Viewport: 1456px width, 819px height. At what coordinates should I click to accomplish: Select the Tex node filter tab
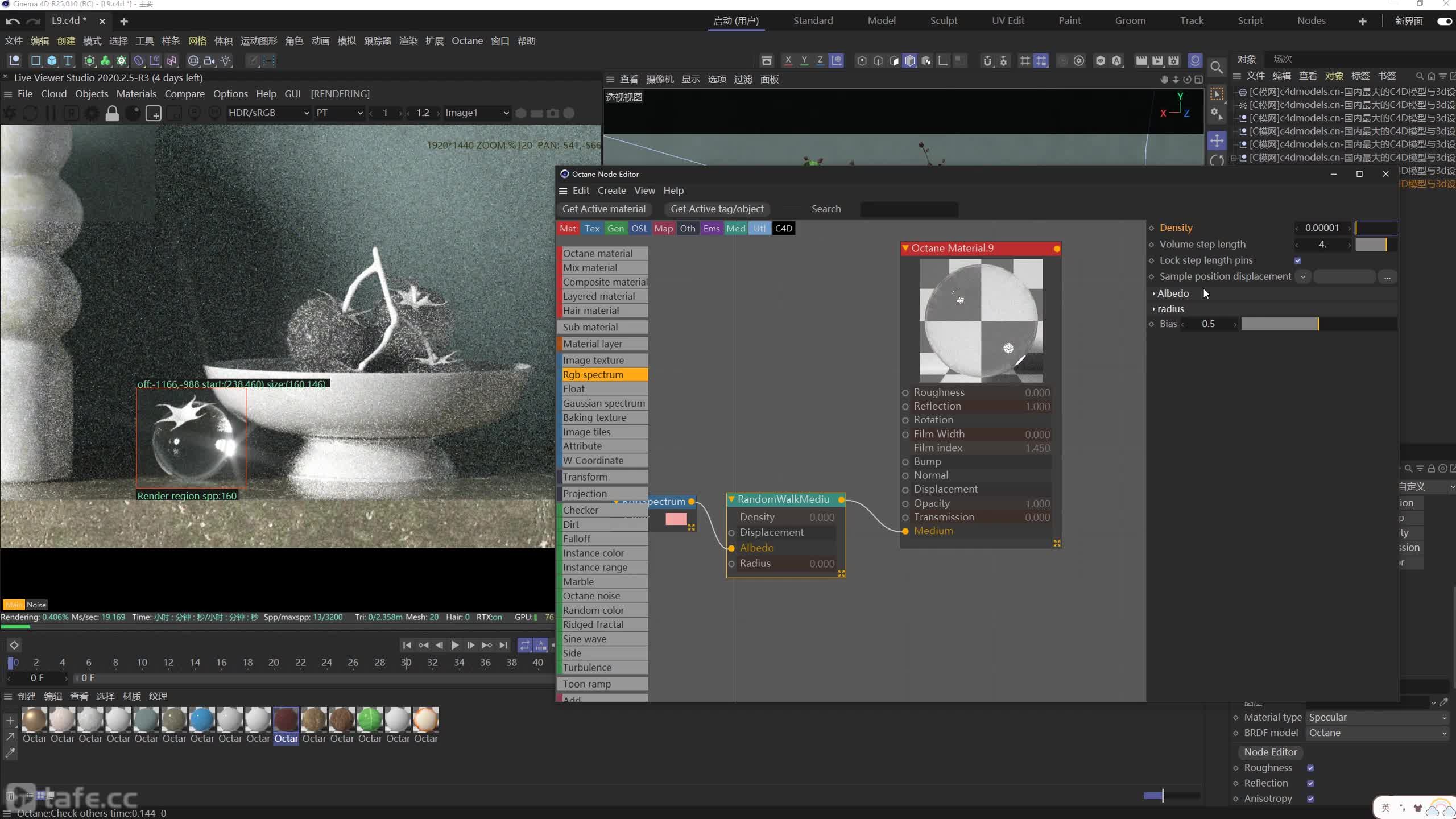click(x=591, y=229)
